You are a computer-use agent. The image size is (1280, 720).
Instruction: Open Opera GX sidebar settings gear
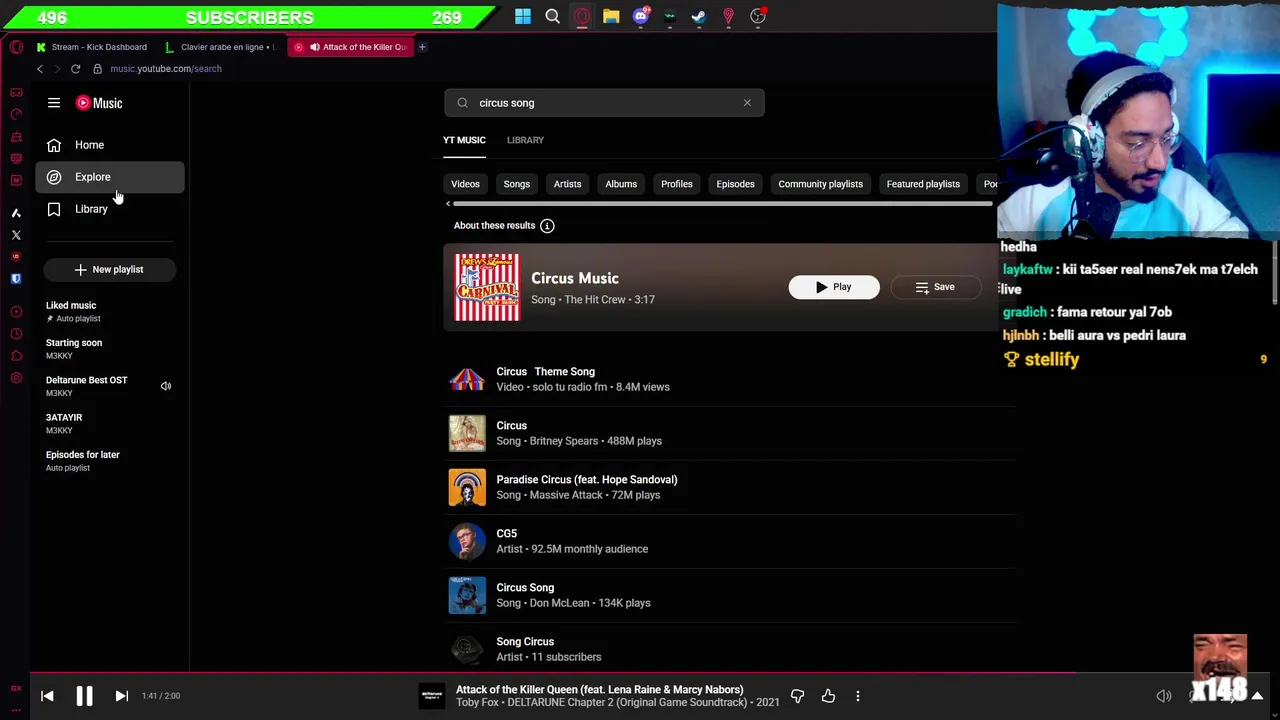[x=16, y=378]
